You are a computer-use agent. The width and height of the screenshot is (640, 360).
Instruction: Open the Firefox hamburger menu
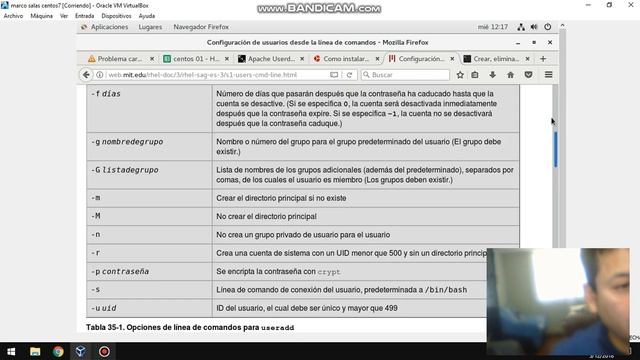click(549, 75)
